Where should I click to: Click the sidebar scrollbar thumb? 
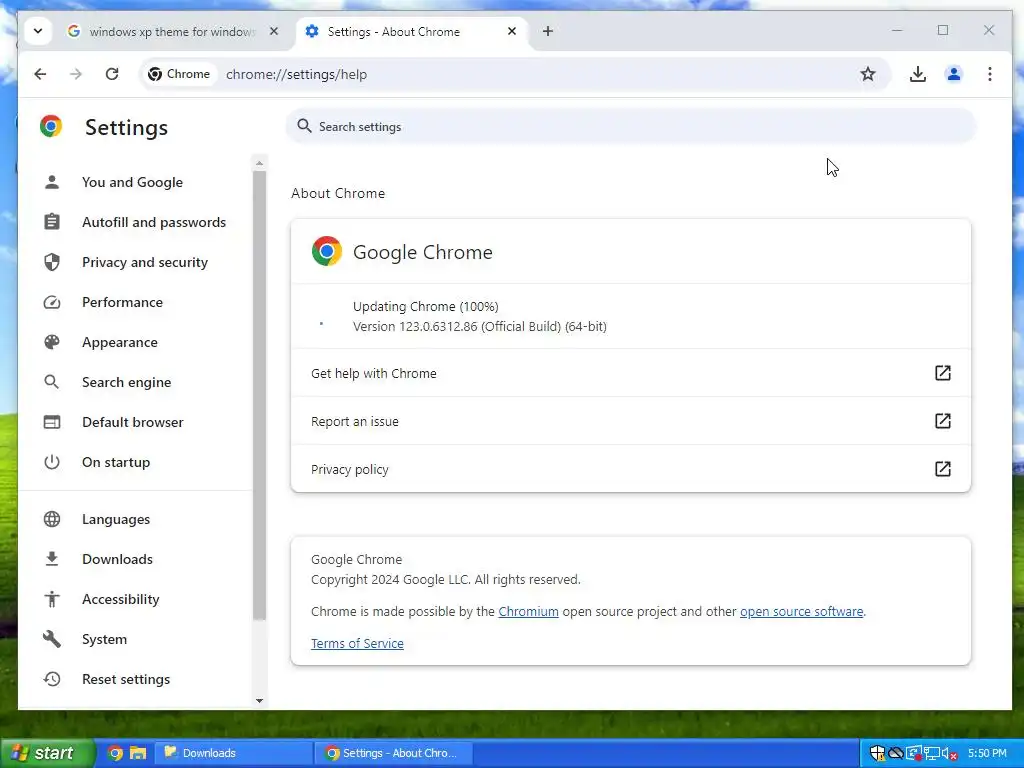[259, 395]
